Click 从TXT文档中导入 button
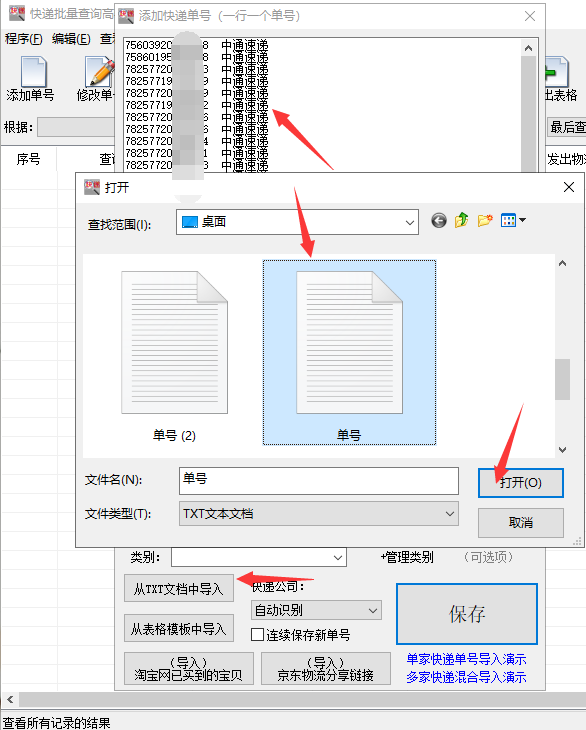586x730 pixels. click(179, 588)
